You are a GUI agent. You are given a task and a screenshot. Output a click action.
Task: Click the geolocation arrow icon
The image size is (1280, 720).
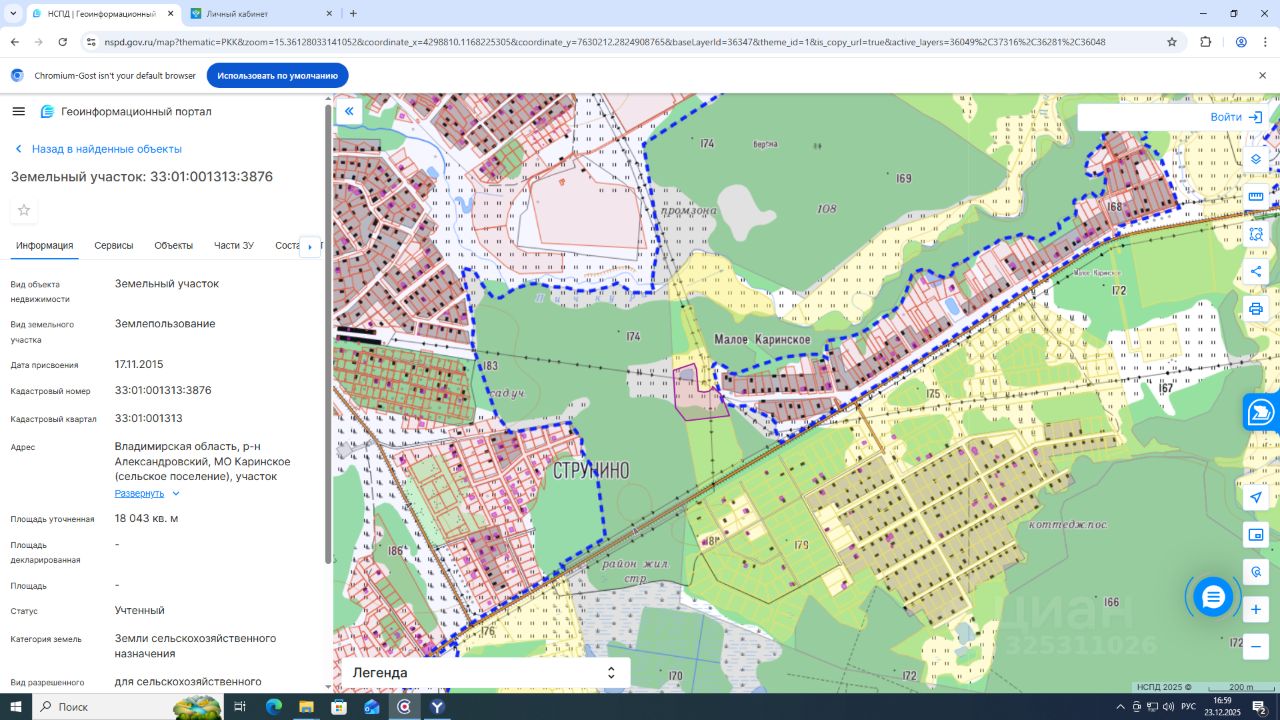tap(1256, 497)
